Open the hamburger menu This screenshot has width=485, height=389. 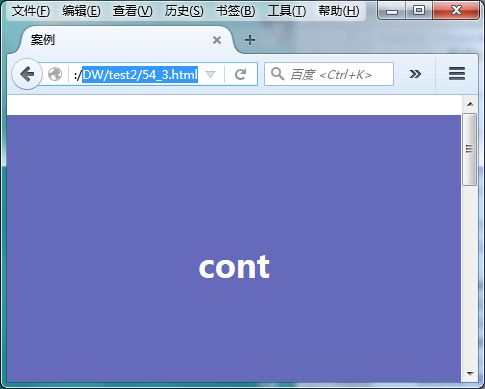[x=457, y=74]
